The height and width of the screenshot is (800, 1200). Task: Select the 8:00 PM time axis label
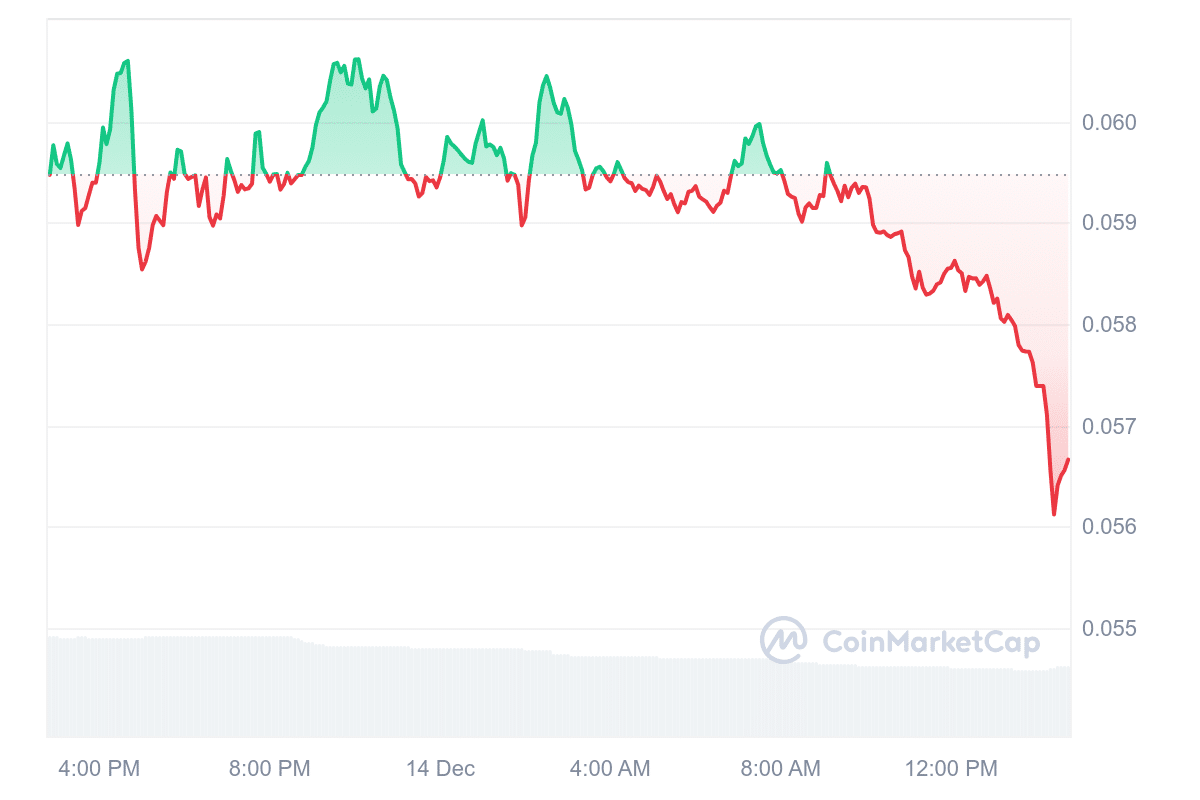(x=270, y=769)
